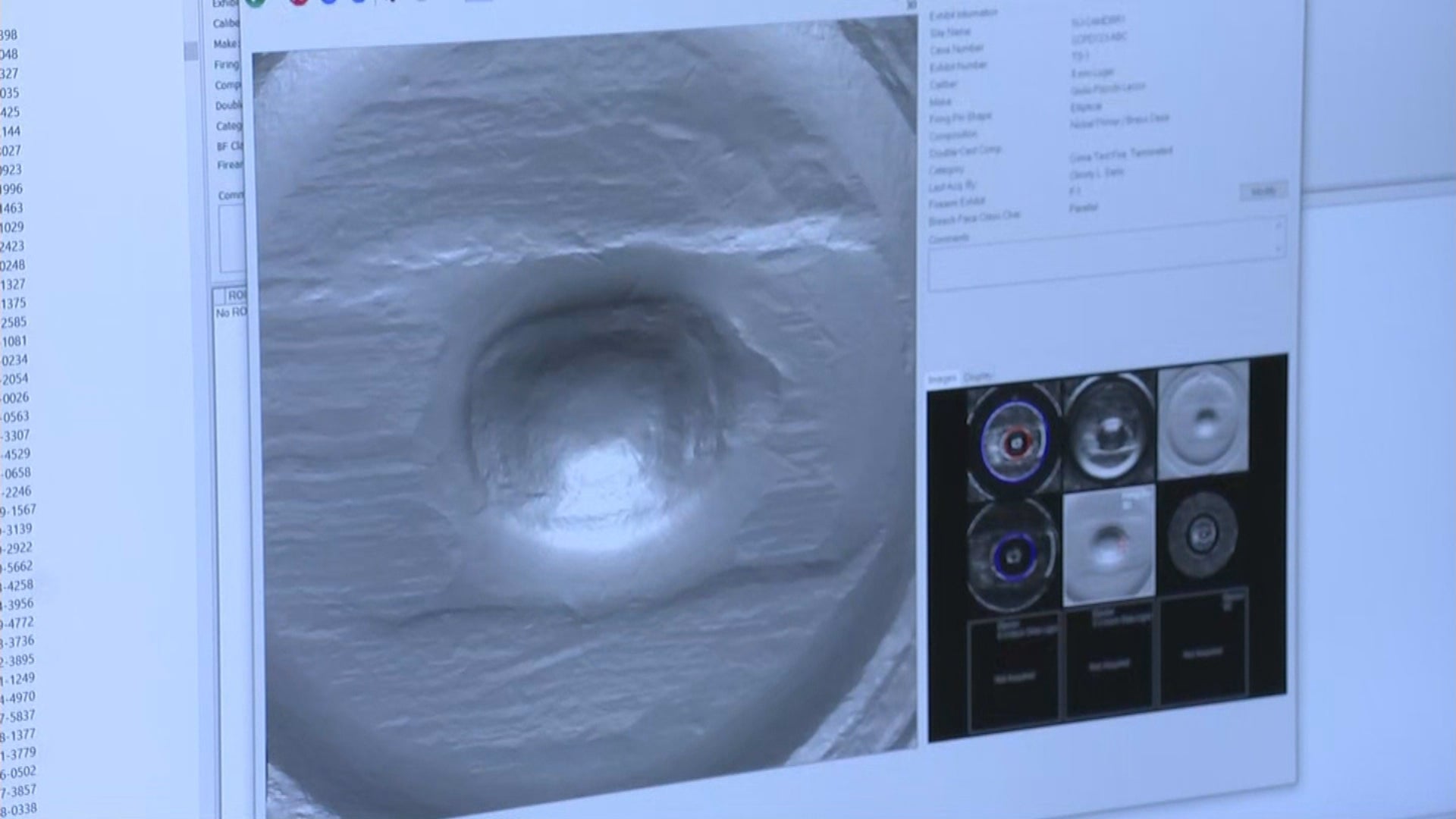The image size is (1456, 819).
Task: Switch to the Images tab
Action: point(943,378)
